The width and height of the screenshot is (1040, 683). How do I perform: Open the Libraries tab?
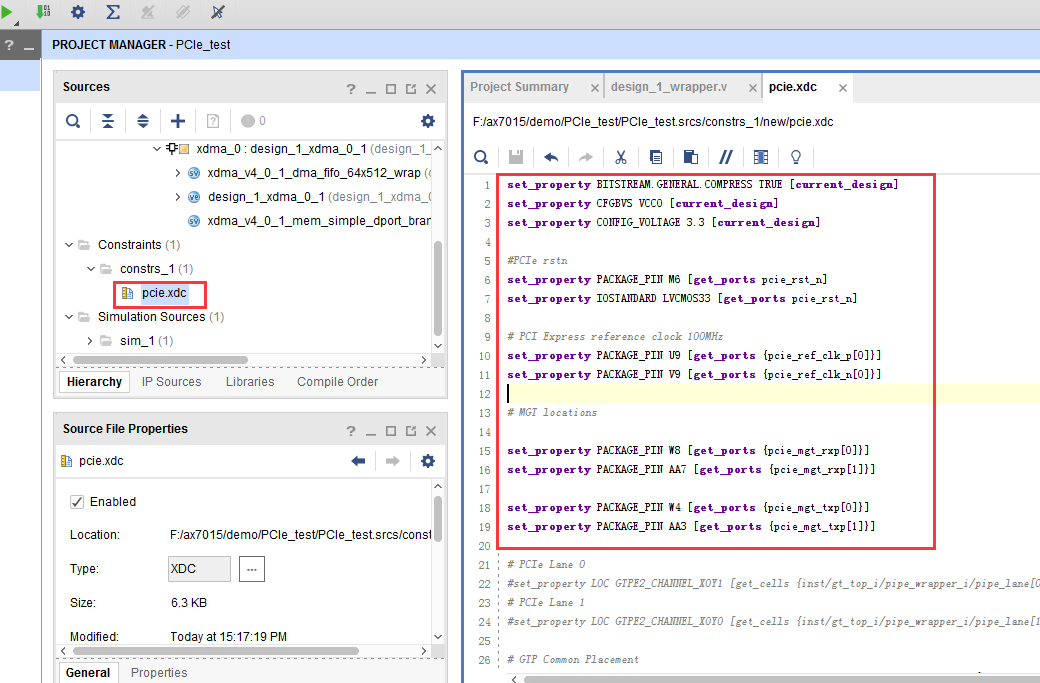[249, 382]
